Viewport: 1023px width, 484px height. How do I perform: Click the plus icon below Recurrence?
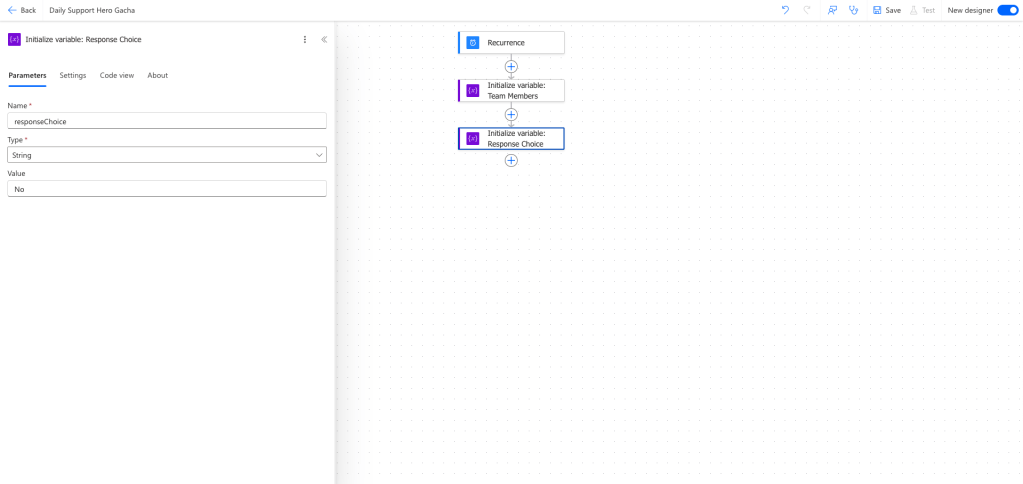tap(511, 66)
